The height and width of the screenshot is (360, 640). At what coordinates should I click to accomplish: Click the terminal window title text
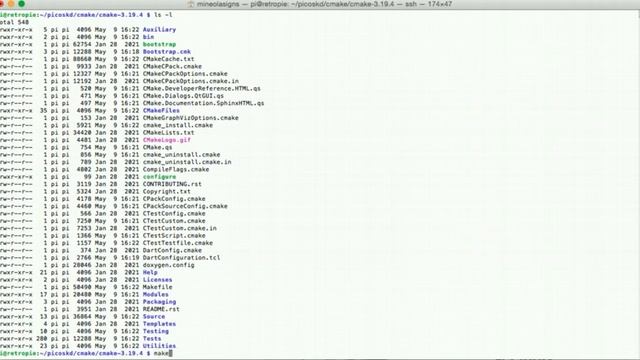(324, 4)
